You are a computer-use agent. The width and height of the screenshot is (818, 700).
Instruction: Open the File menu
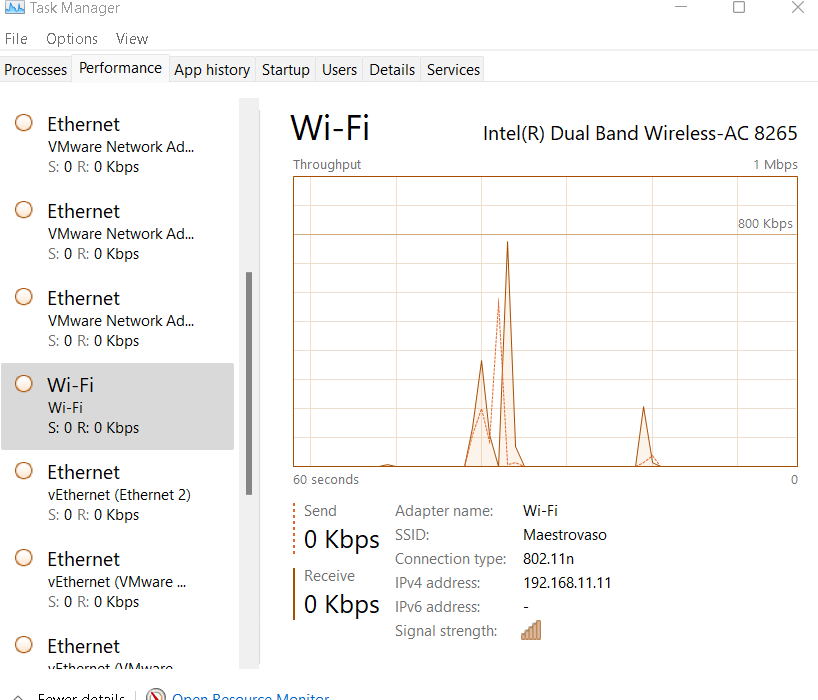pos(16,39)
